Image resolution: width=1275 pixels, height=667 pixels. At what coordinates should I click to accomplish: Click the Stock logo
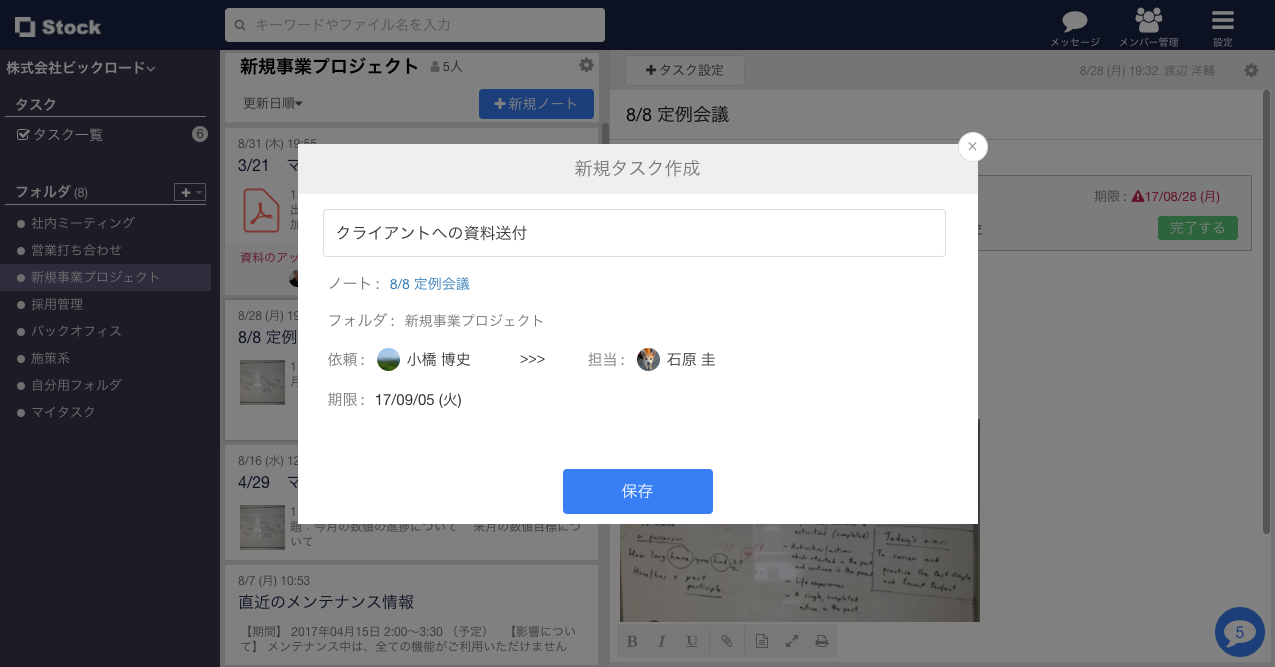pyautogui.click(x=58, y=27)
